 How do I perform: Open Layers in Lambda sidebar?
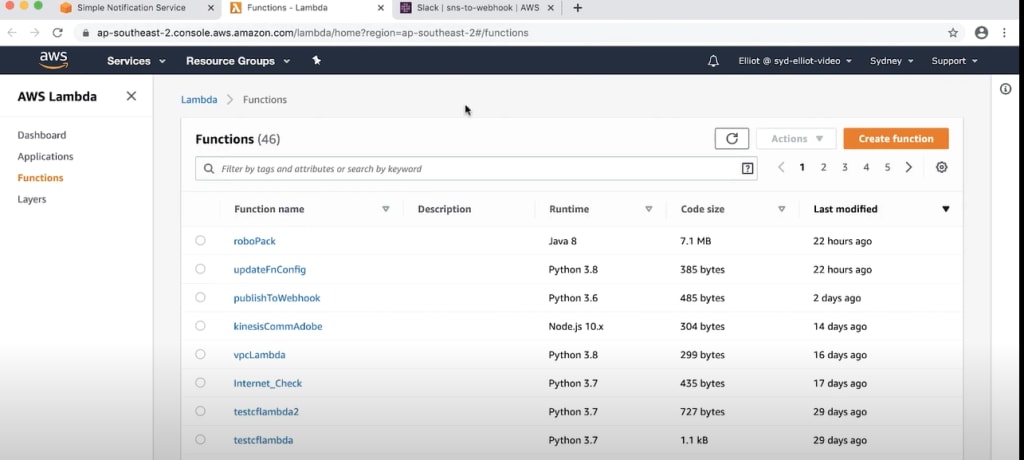(32, 199)
